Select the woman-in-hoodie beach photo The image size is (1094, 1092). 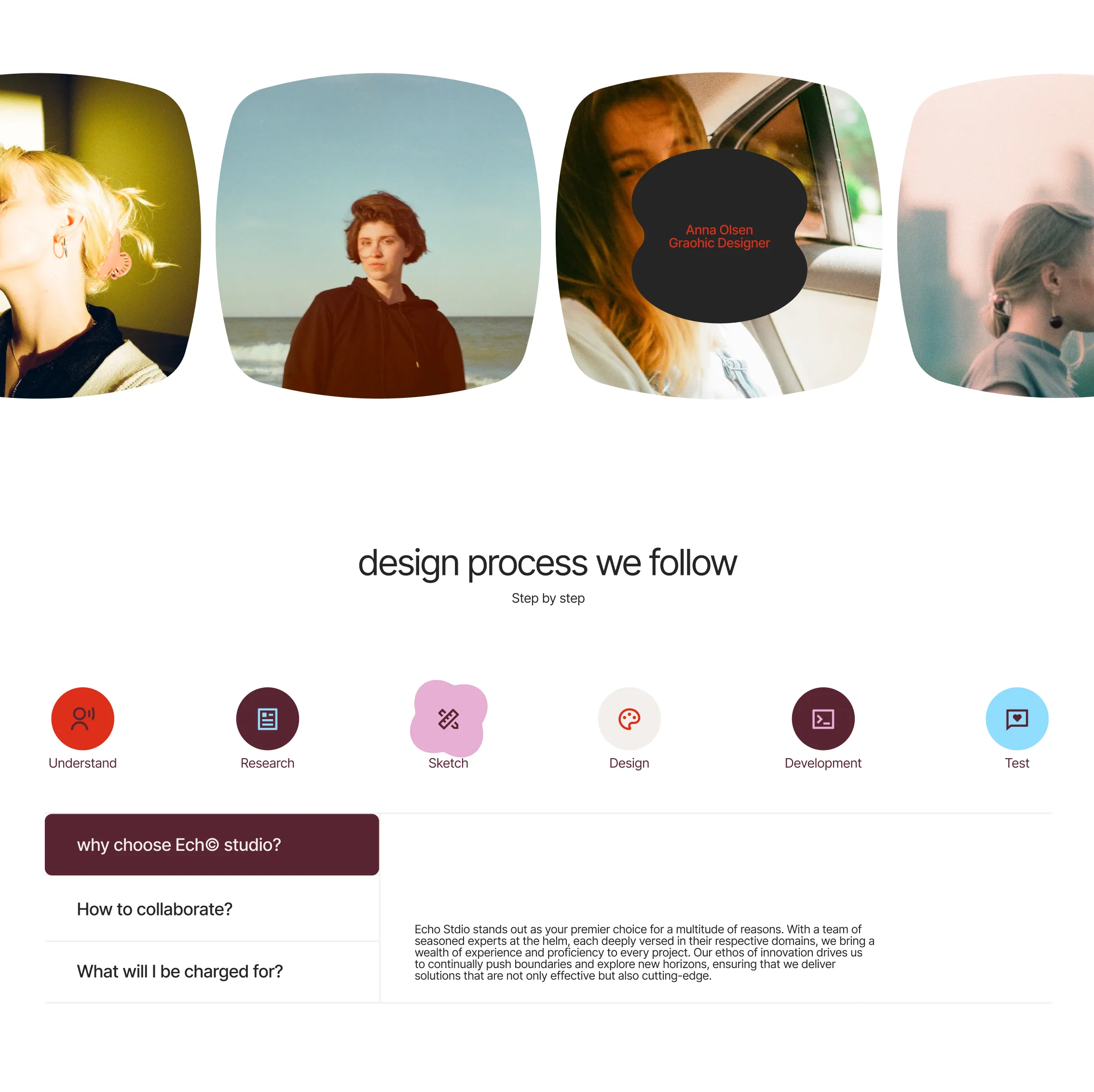tap(378, 235)
